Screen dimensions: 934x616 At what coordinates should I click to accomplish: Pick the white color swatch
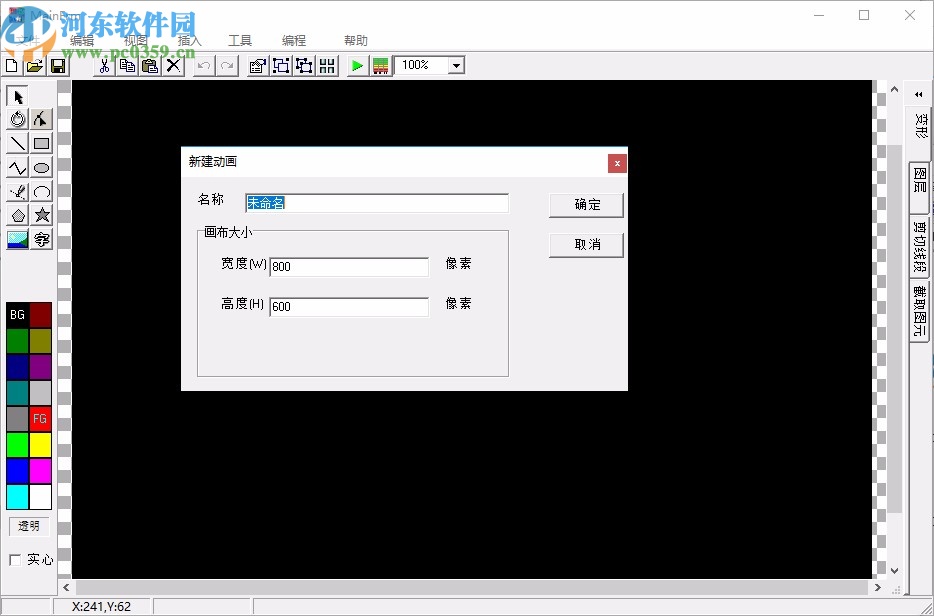coord(40,497)
